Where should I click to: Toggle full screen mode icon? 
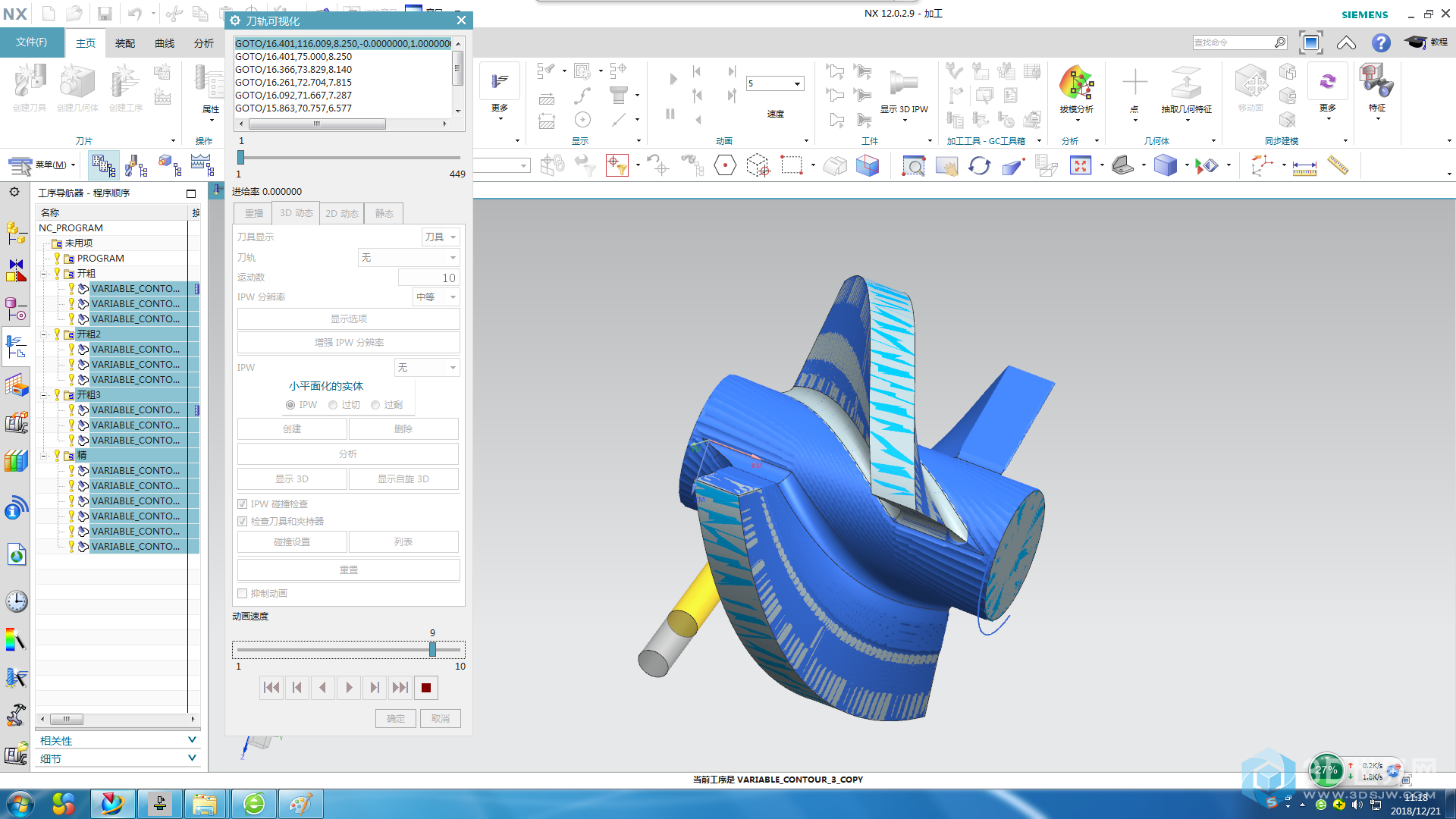click(1310, 42)
